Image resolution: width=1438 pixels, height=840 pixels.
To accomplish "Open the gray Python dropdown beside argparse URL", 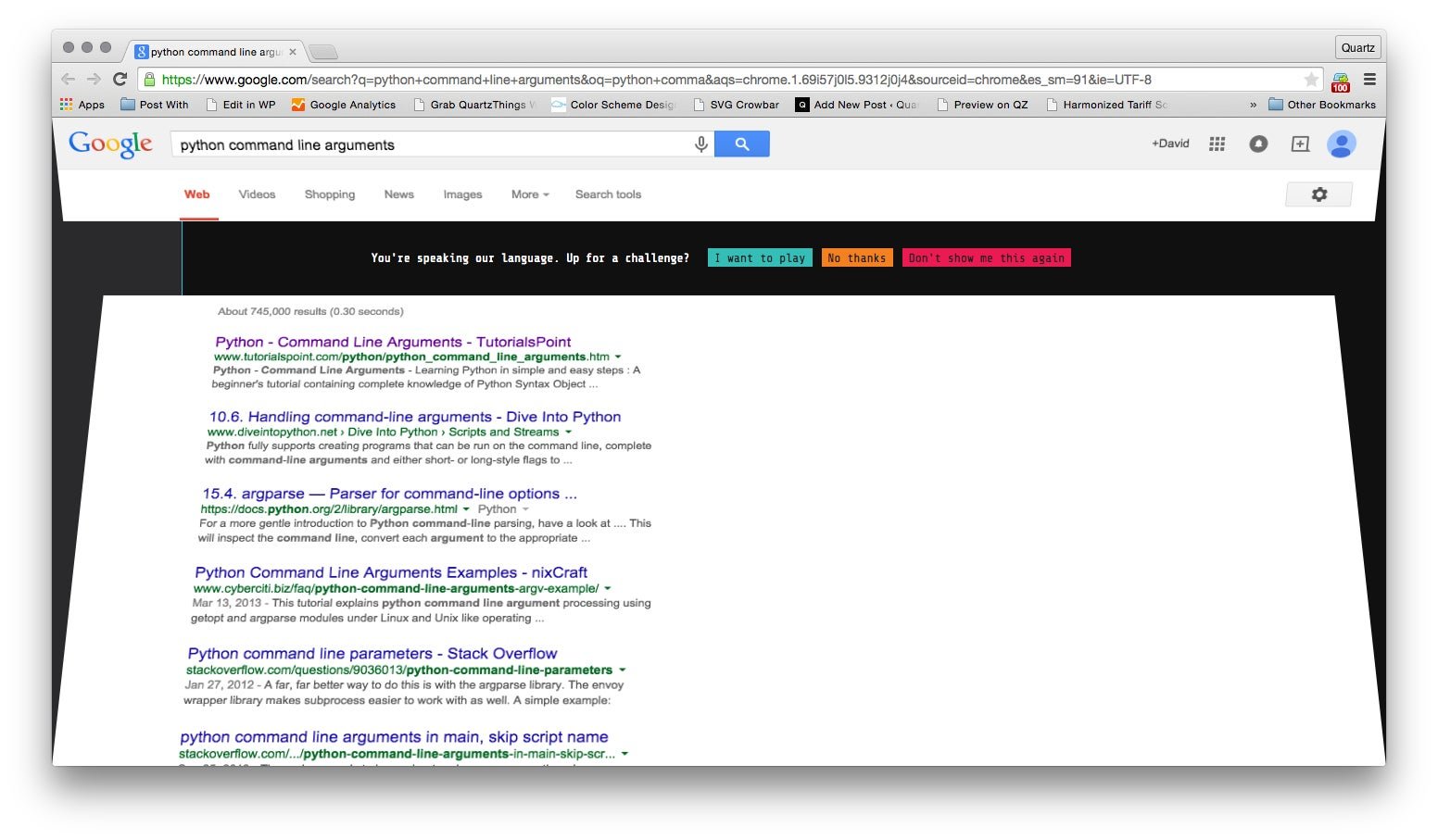I will pos(504,509).
